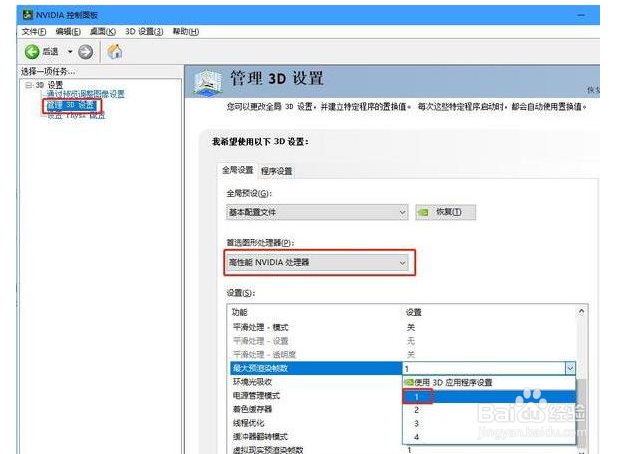Select 环境光吸收 row
The height and width of the screenshot is (454, 623).
click(x=316, y=382)
